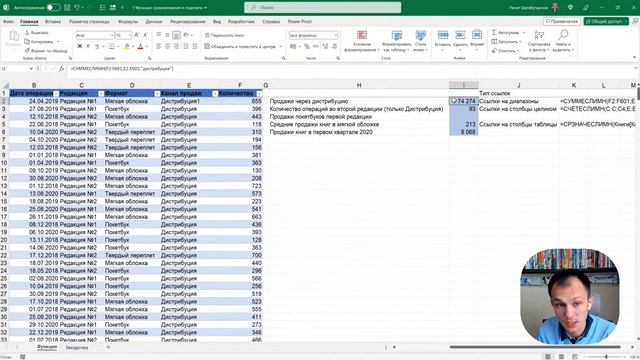Open the Канал продаж column filter arrow

(215, 93)
